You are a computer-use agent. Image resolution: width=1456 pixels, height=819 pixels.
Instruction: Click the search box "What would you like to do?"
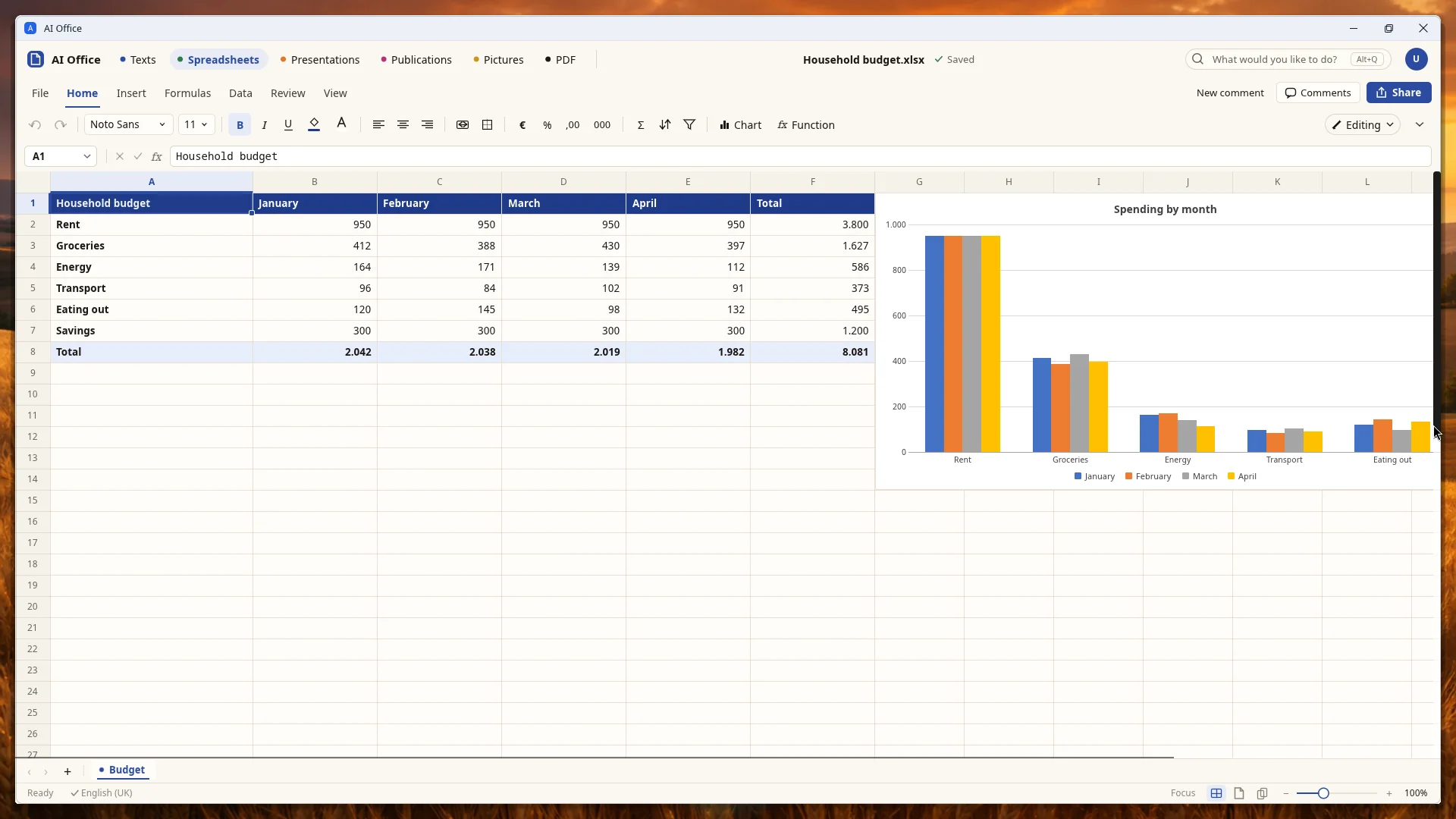point(1288,59)
